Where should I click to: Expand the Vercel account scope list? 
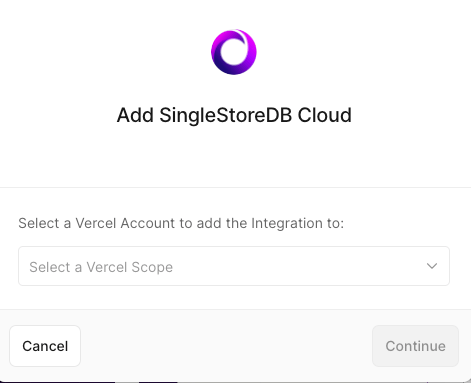coord(234,266)
